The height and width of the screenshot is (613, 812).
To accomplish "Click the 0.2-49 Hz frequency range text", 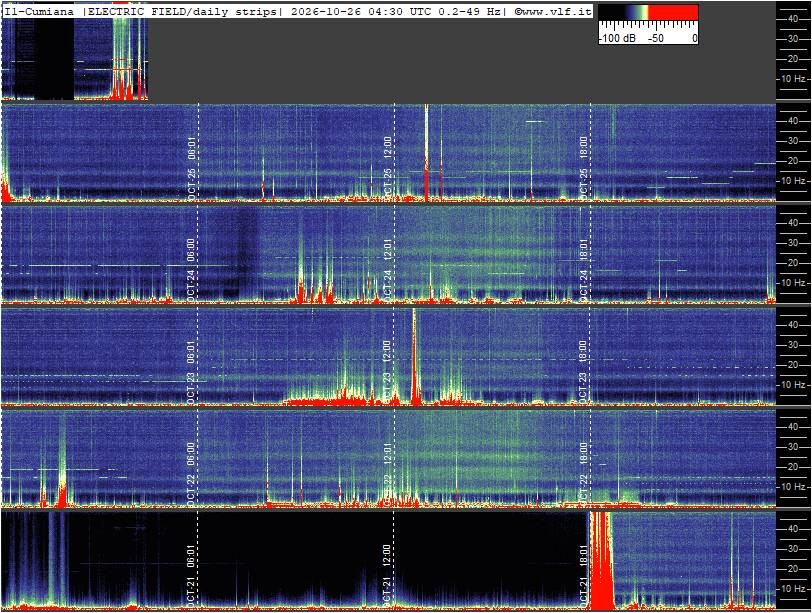I will click(x=469, y=11).
